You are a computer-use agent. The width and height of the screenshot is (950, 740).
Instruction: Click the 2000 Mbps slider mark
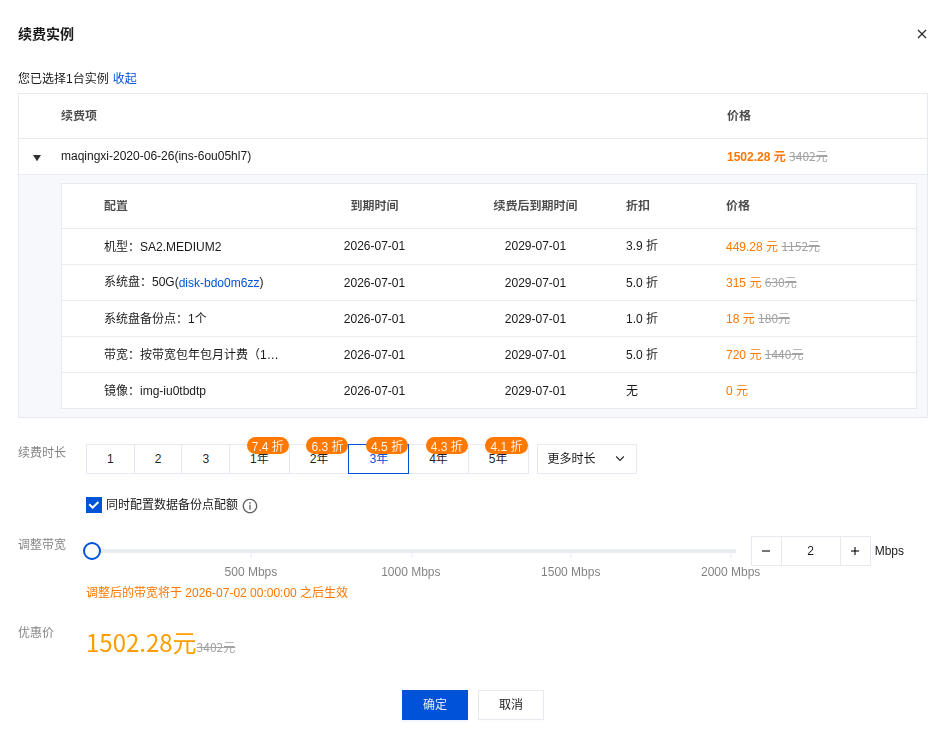coord(730,572)
